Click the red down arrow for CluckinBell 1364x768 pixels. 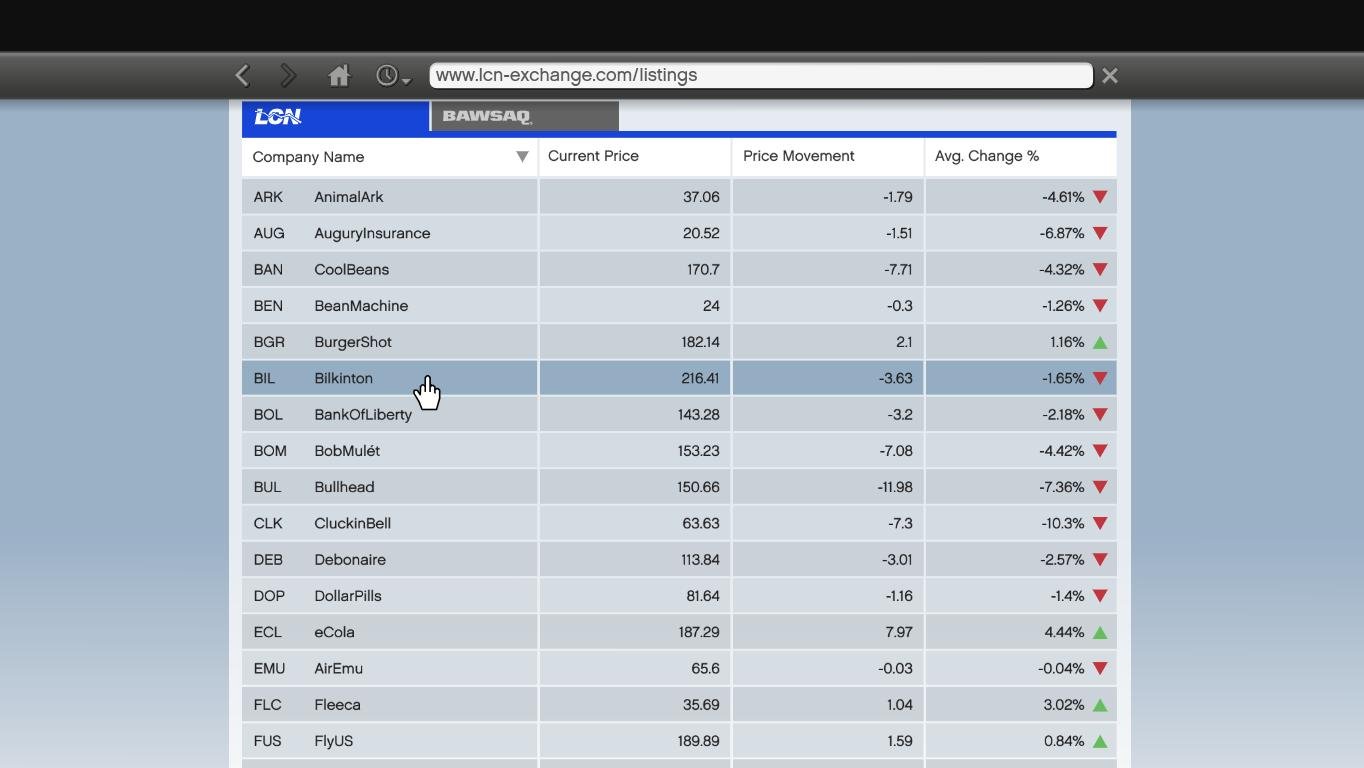(x=1100, y=523)
